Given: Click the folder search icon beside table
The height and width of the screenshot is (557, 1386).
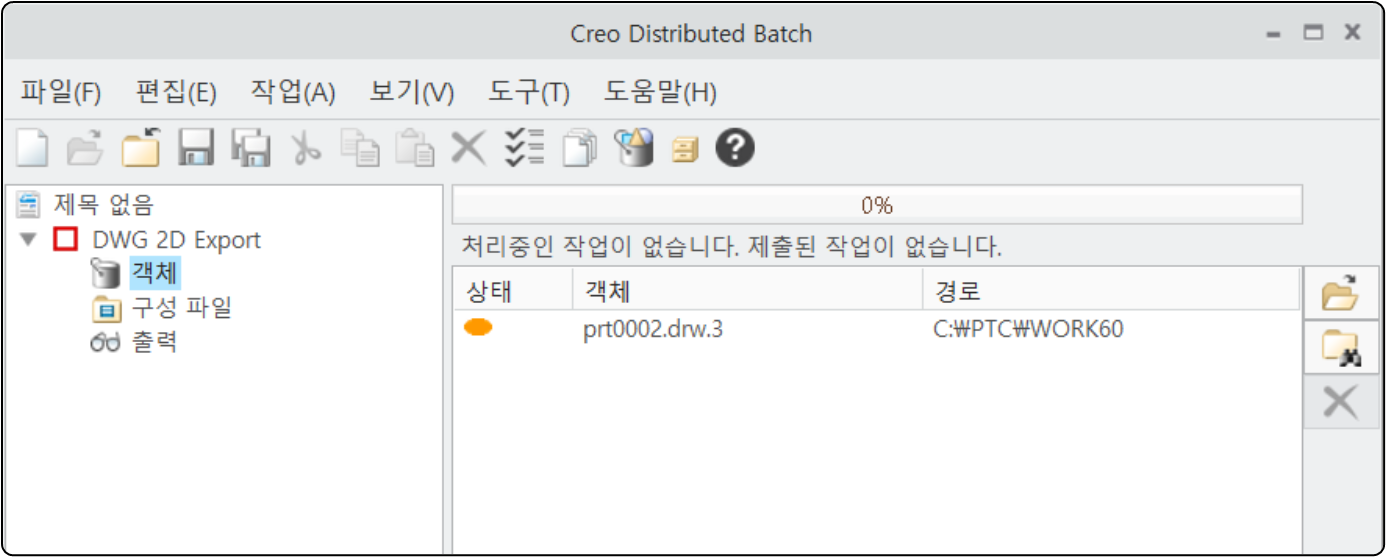Looking at the screenshot, I should pyautogui.click(x=1340, y=347).
